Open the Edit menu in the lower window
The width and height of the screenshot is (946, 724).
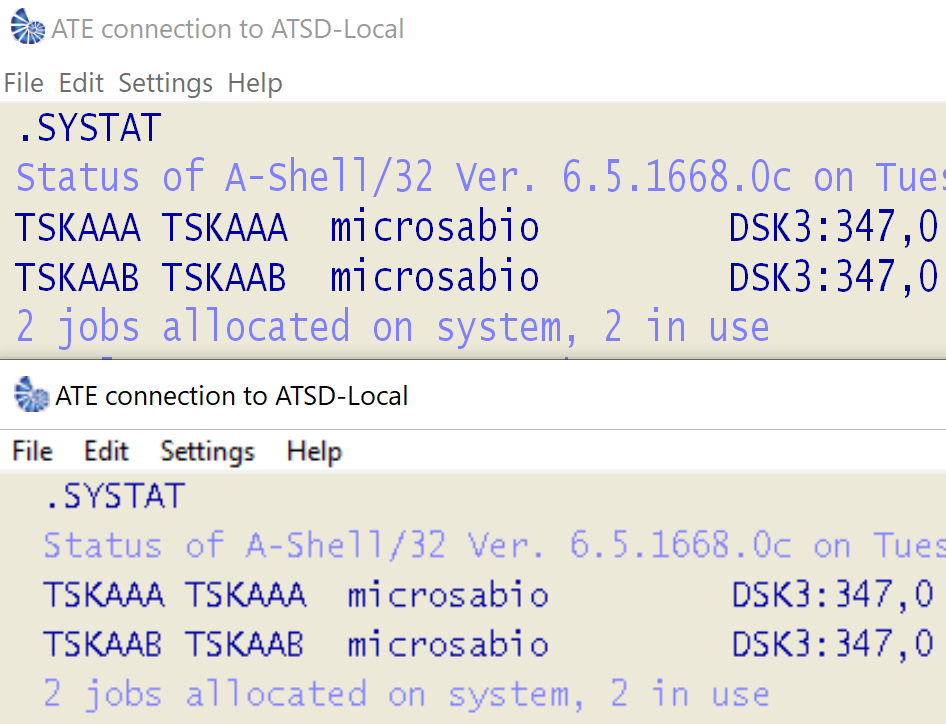click(106, 452)
